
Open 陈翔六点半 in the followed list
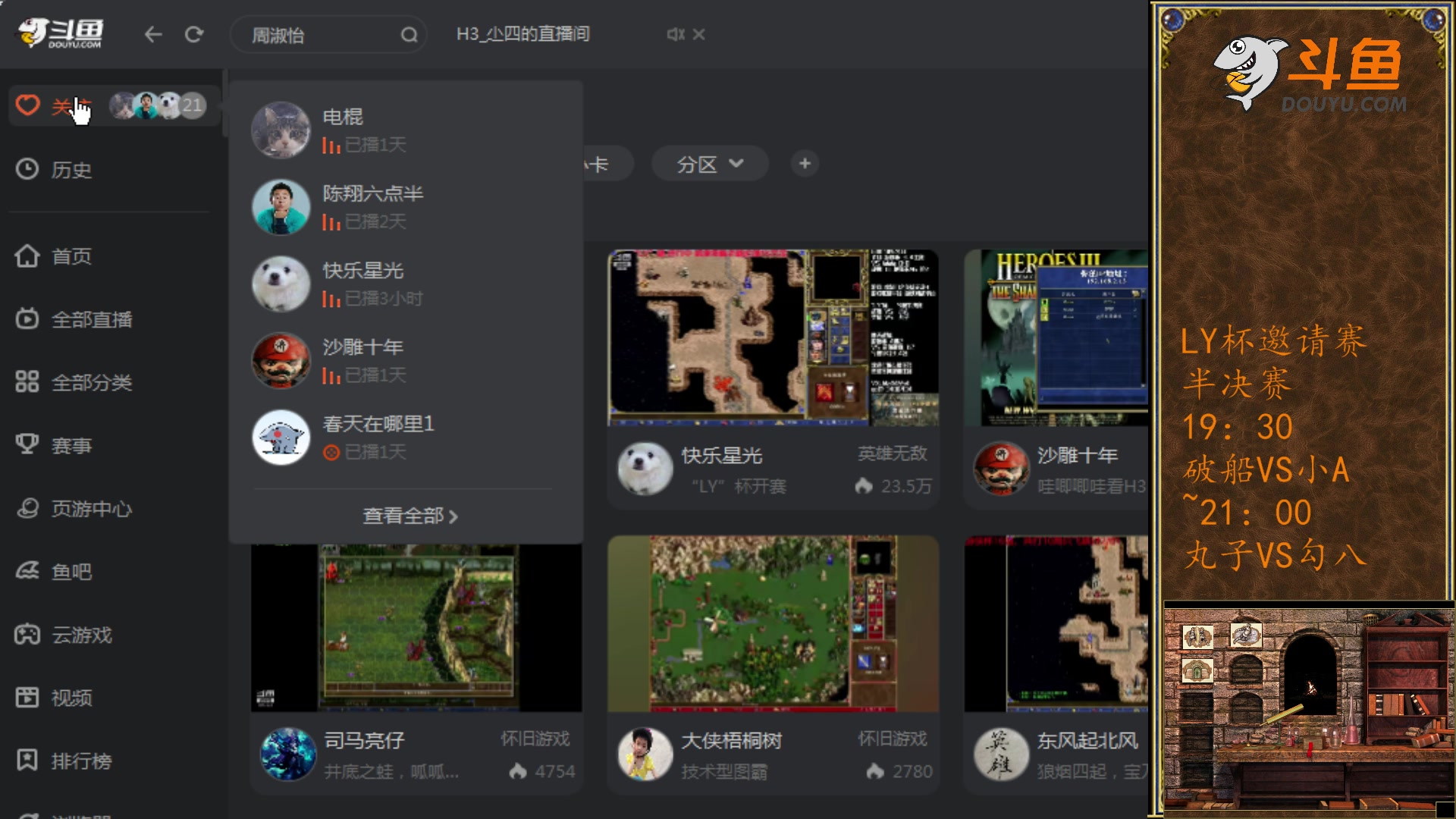tap(406, 206)
